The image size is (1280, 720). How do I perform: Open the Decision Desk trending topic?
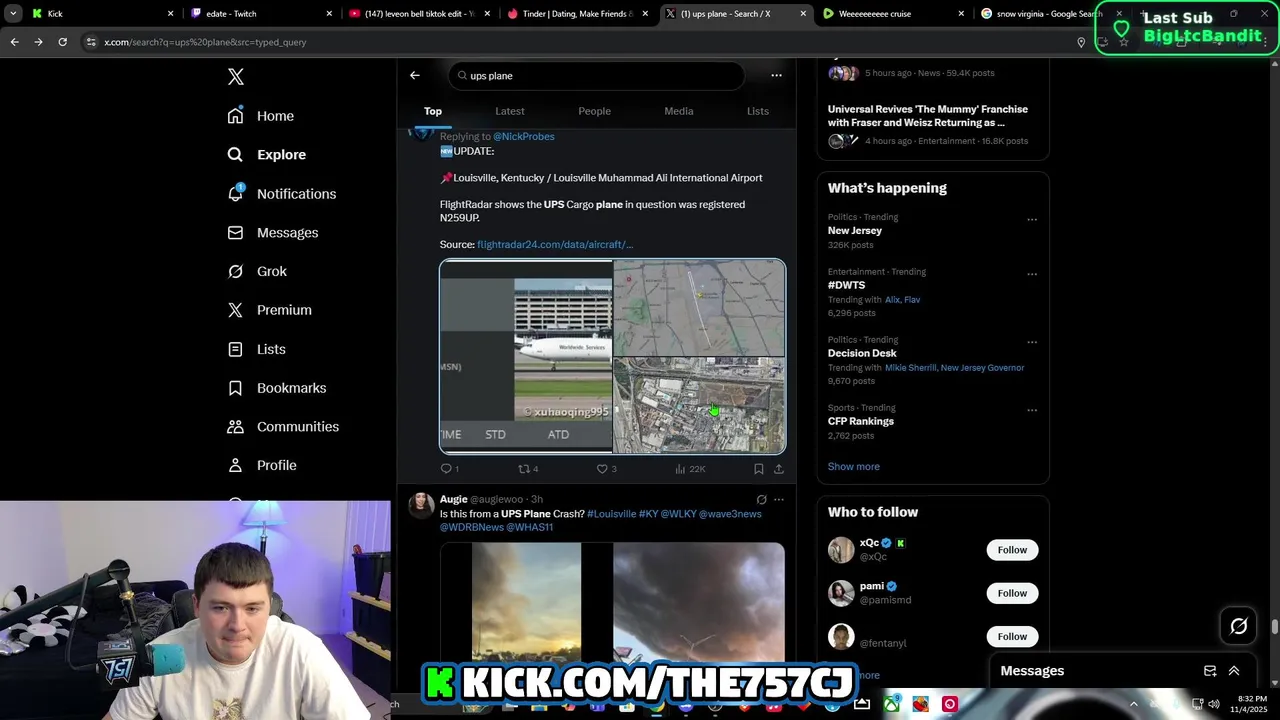[862, 353]
